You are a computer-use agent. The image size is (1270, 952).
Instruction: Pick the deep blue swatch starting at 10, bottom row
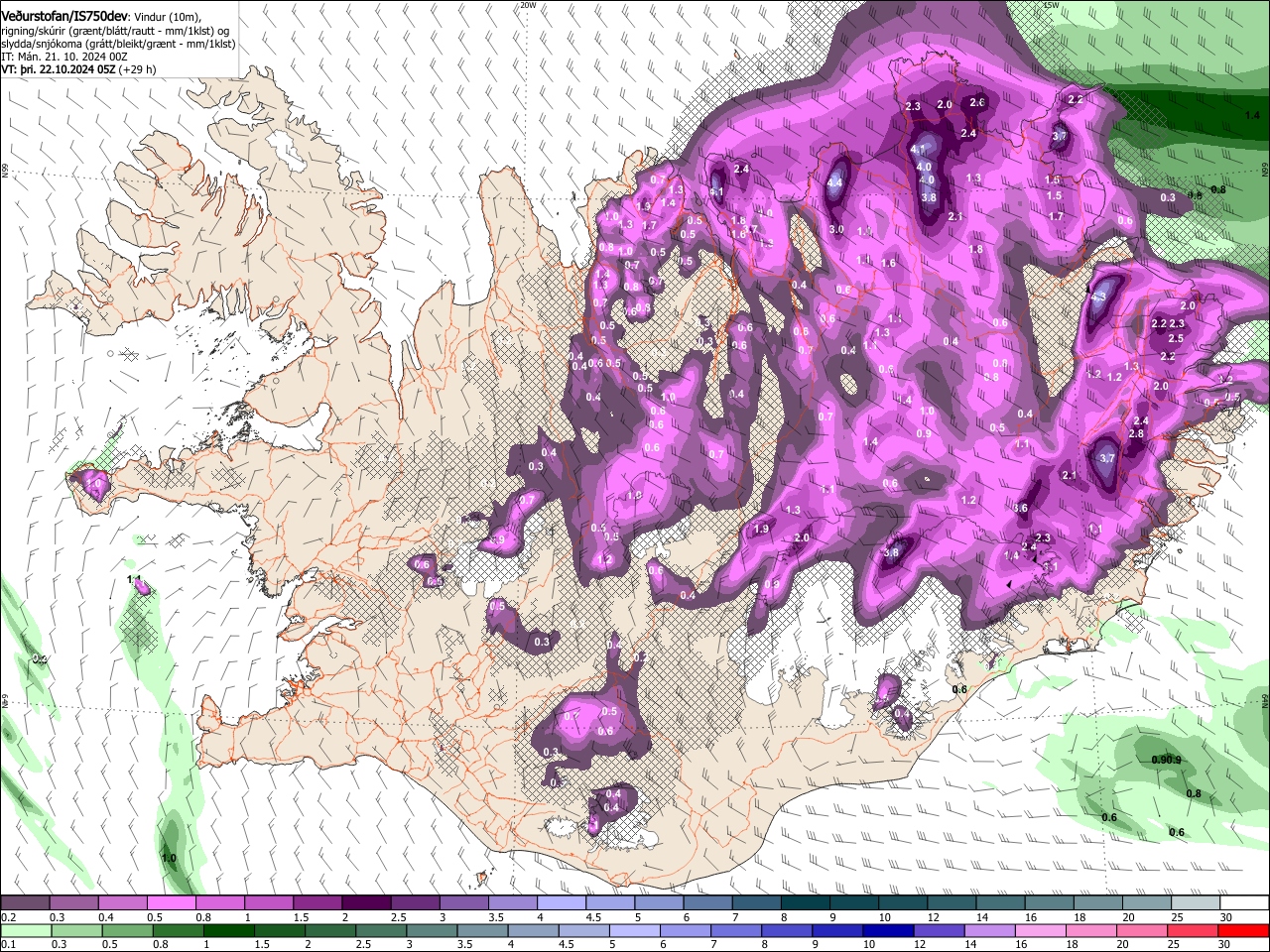pos(888,930)
